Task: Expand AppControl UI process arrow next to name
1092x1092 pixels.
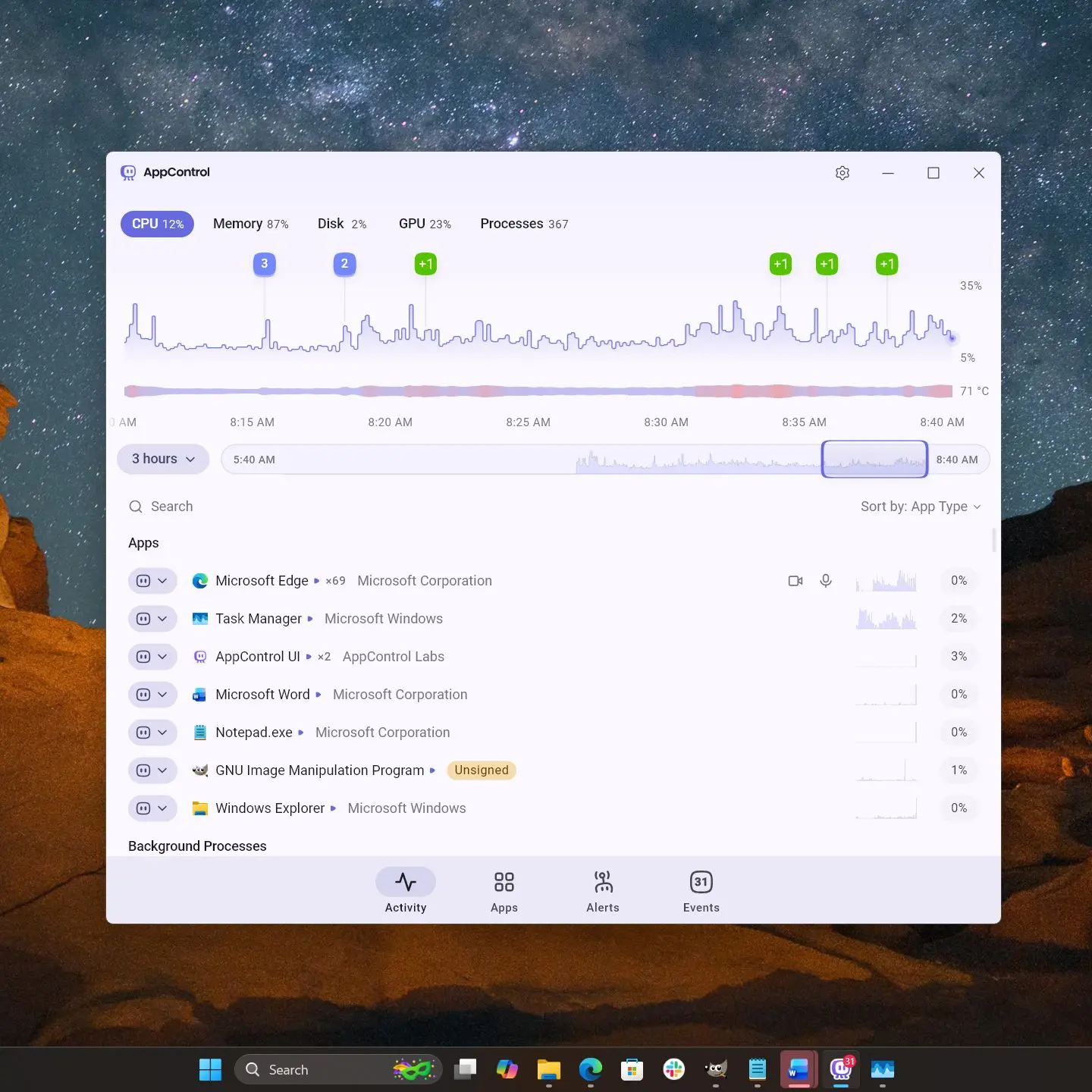Action: click(309, 657)
